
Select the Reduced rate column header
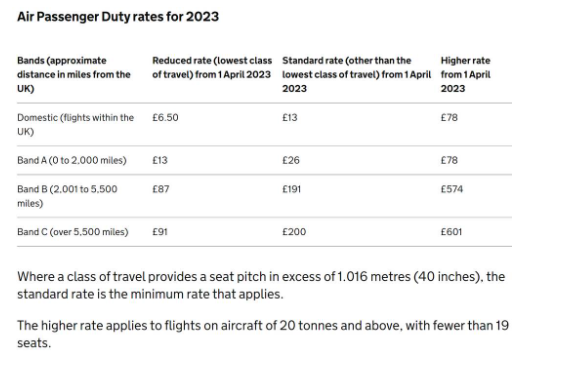(212, 67)
